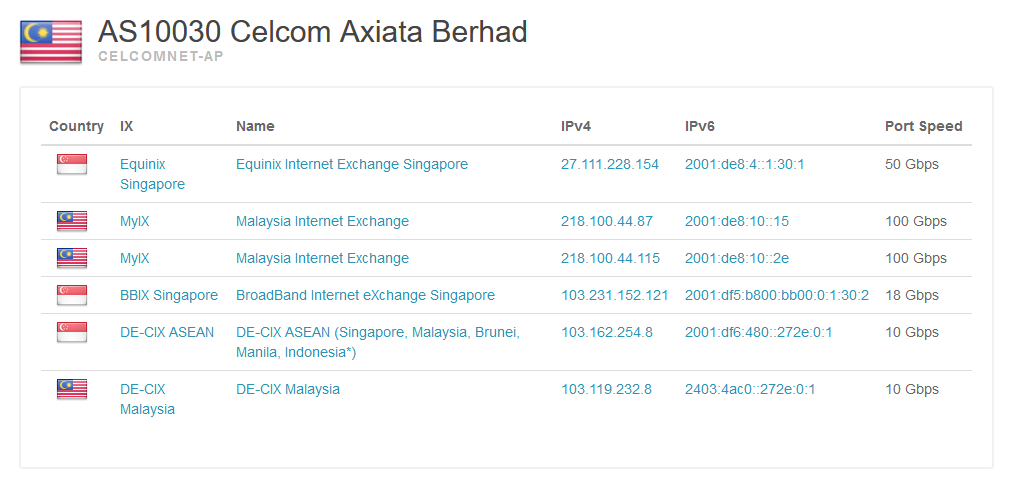Screen dimensions: 1017x488
Task: Click the large Malaysia flag beside the AS10030 title
Action: click(51, 42)
